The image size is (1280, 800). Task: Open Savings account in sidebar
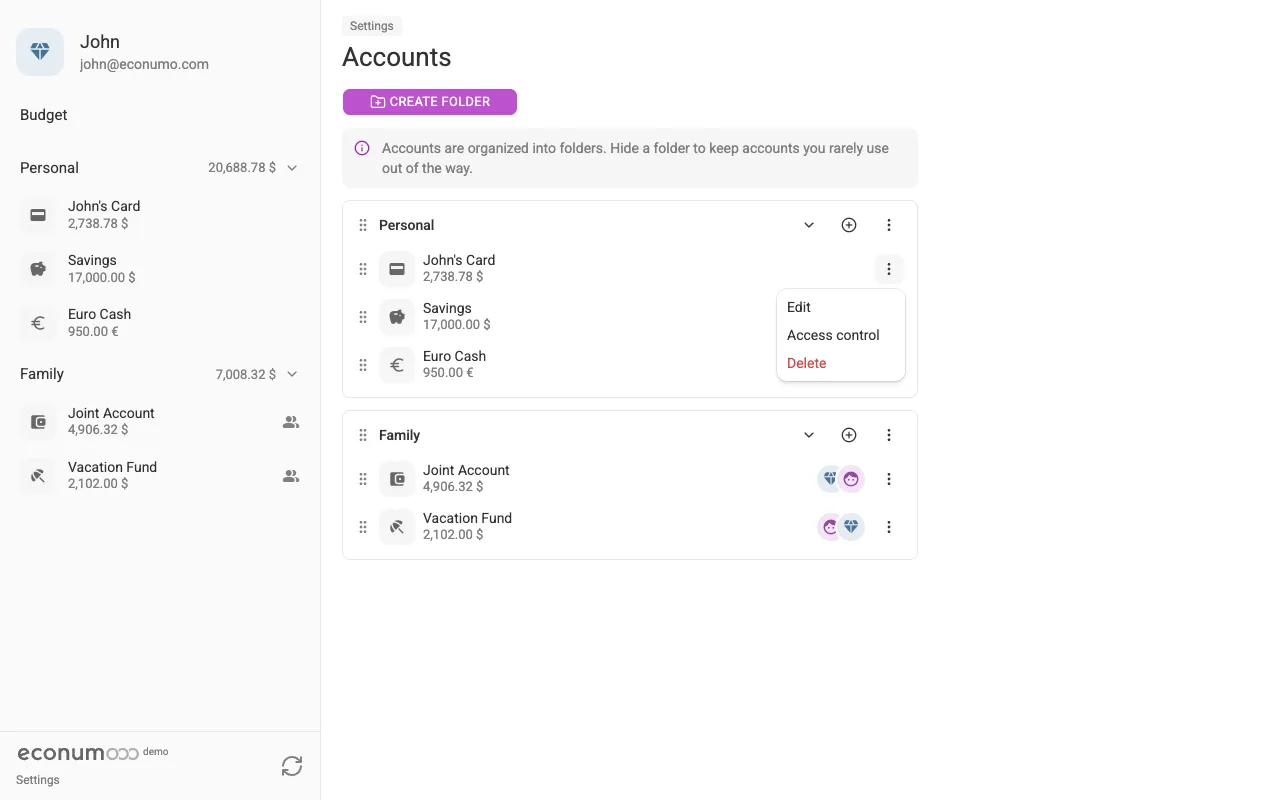tap(160, 269)
